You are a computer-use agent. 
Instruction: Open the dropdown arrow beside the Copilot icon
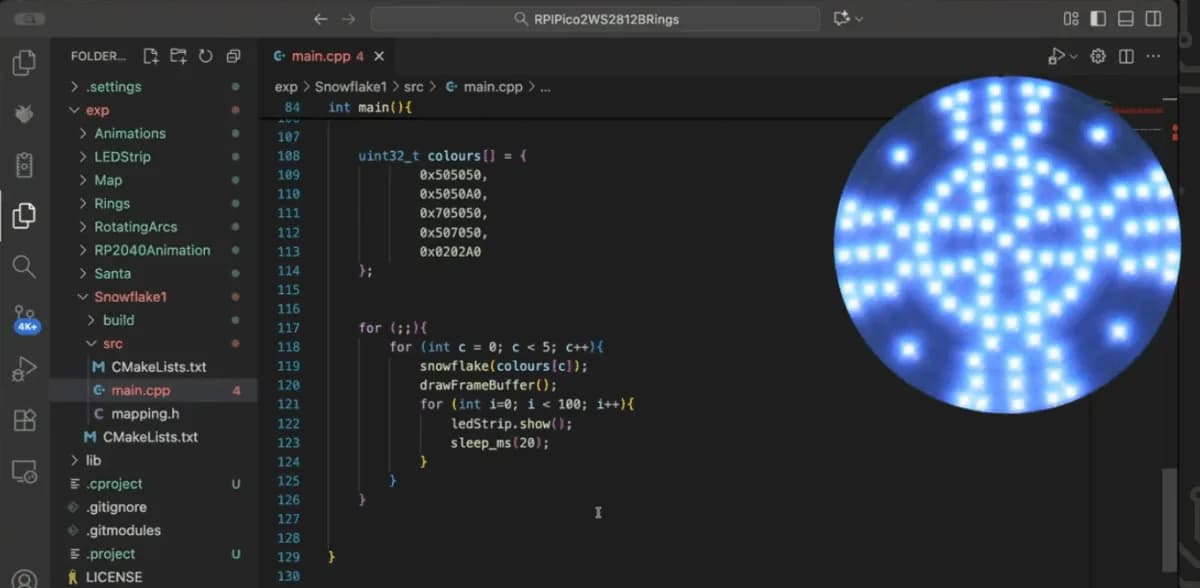coord(859,19)
